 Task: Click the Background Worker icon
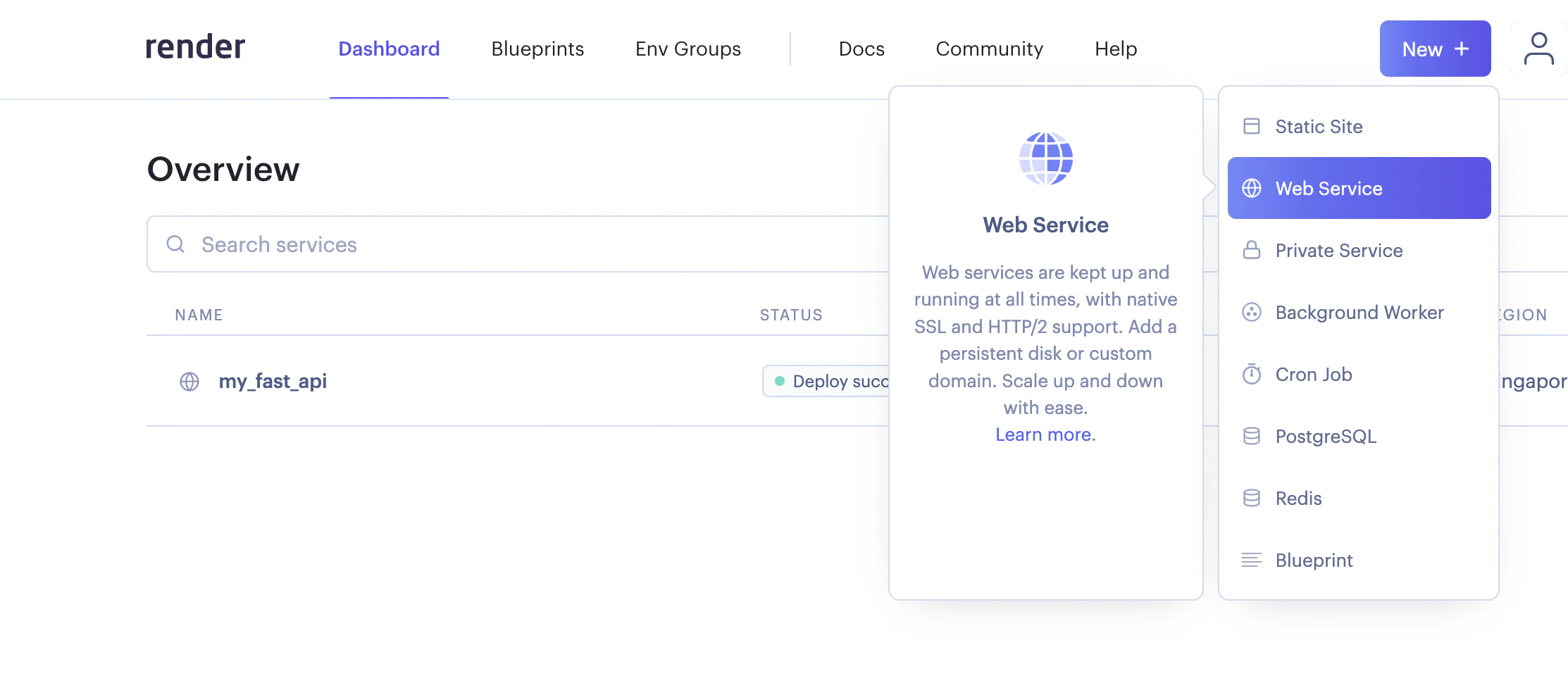tap(1252, 312)
